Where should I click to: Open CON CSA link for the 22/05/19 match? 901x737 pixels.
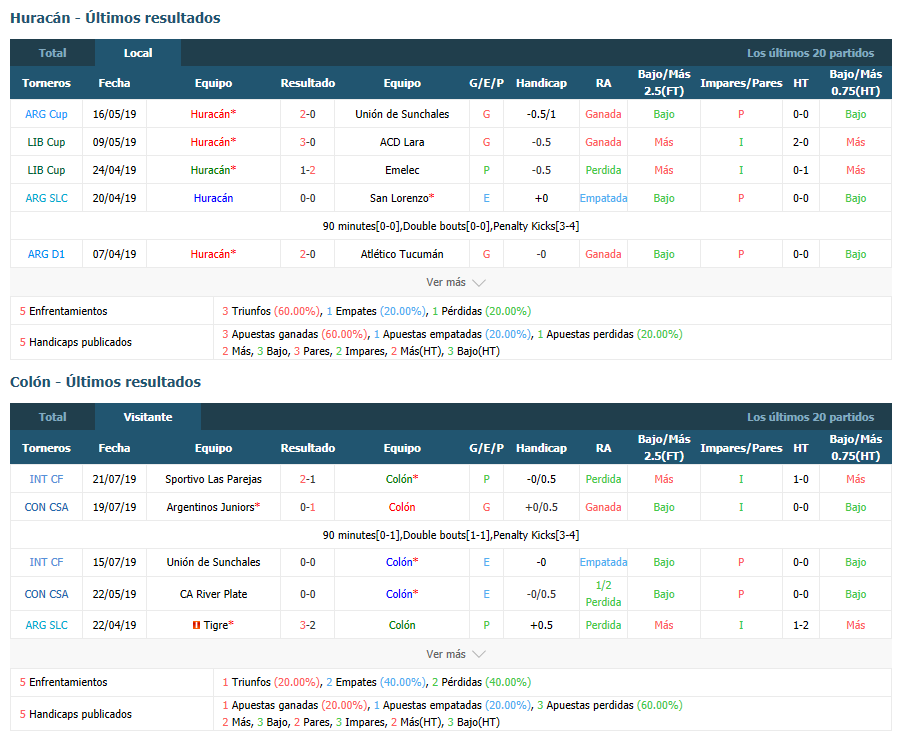click(x=46, y=594)
